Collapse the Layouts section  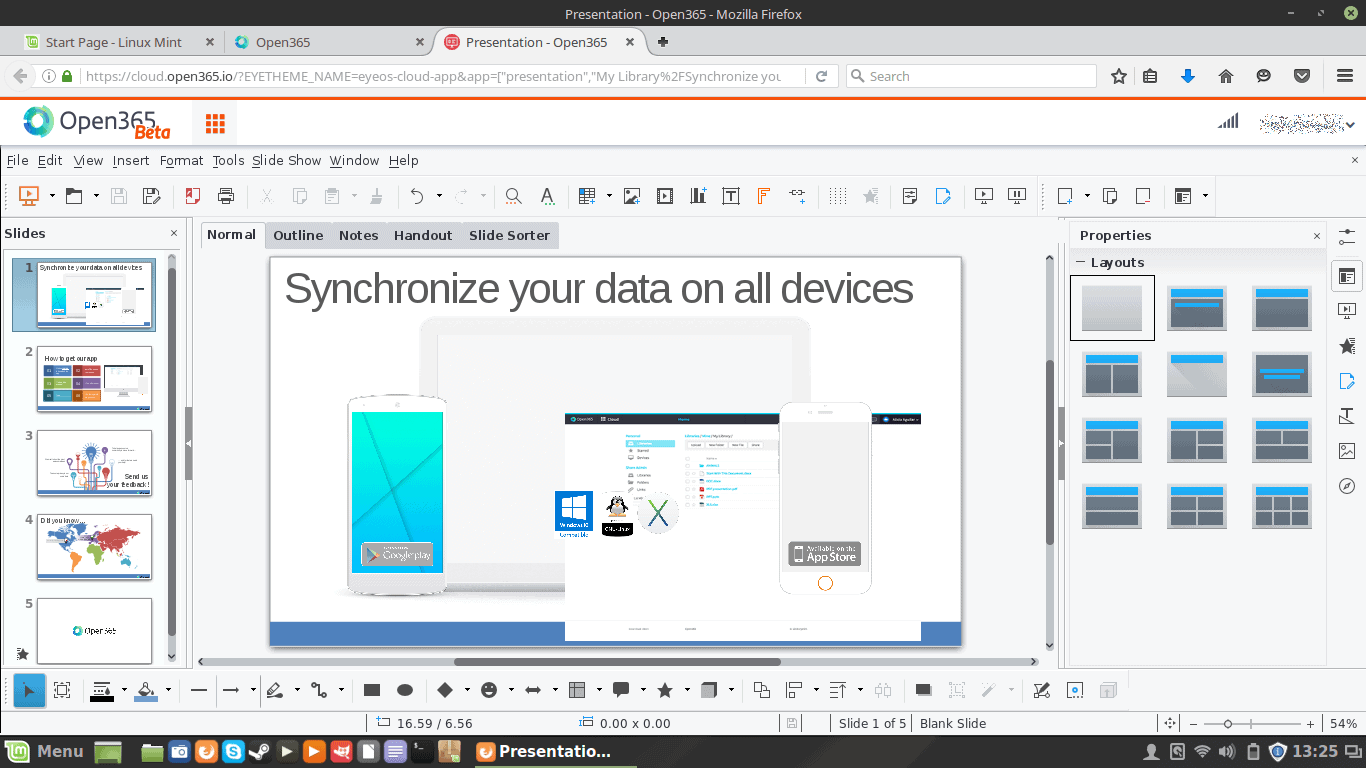pyautogui.click(x=1080, y=262)
